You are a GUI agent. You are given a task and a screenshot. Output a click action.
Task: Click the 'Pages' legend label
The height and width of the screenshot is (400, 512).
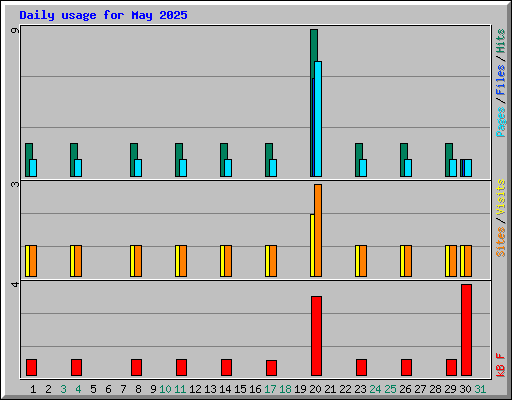click(x=500, y=122)
